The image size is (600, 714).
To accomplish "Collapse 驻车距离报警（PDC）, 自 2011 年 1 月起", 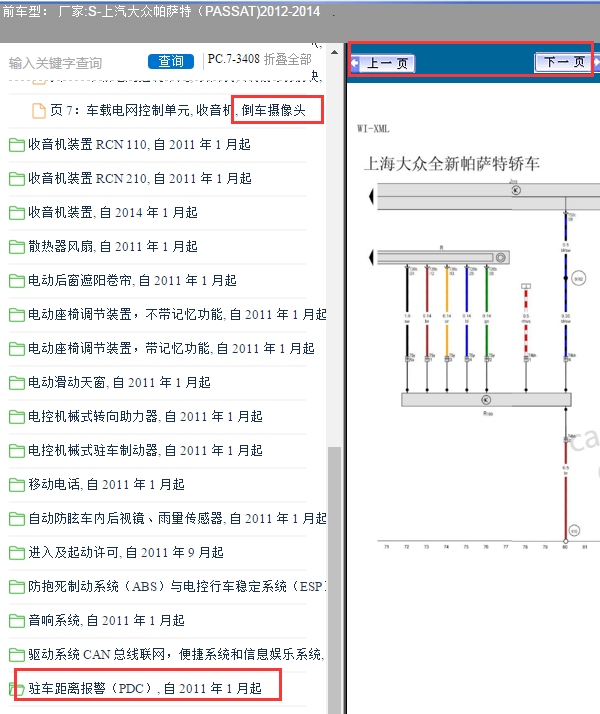I will (145, 689).
